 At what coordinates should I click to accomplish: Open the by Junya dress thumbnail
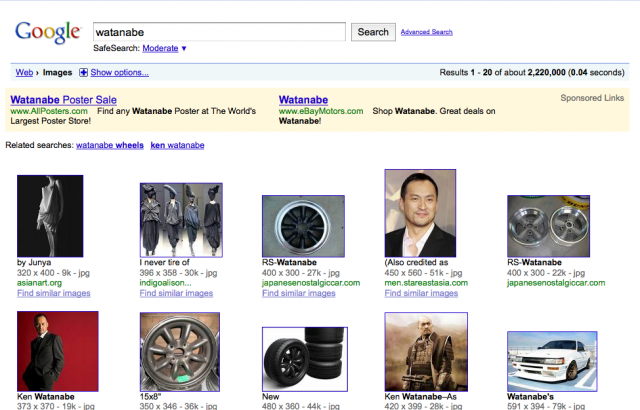(50, 215)
